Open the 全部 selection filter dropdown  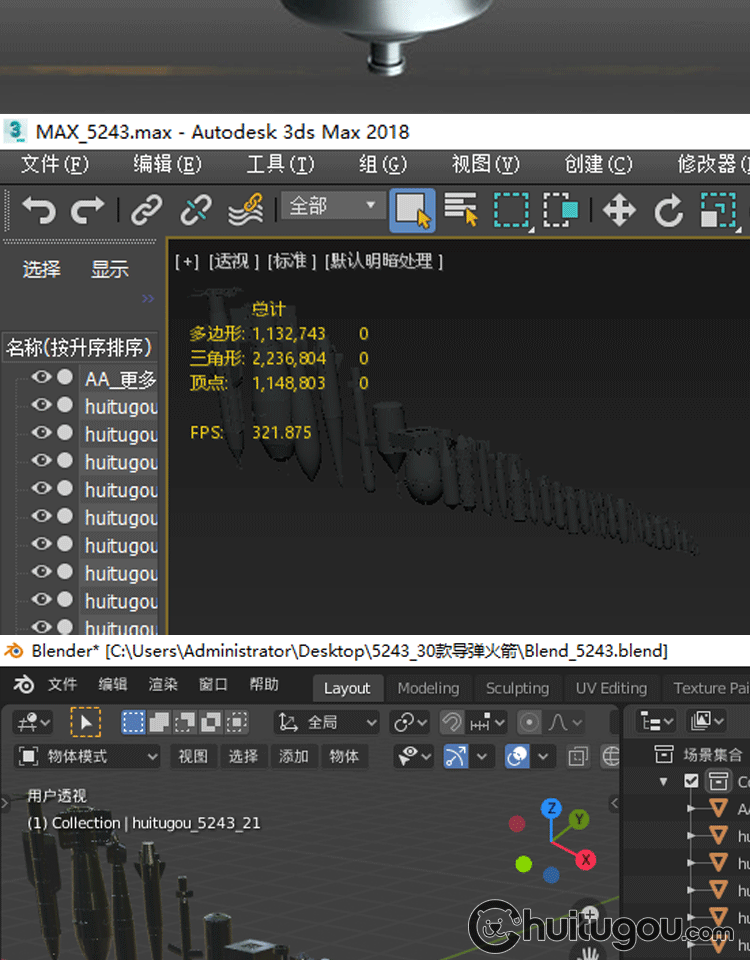[334, 205]
